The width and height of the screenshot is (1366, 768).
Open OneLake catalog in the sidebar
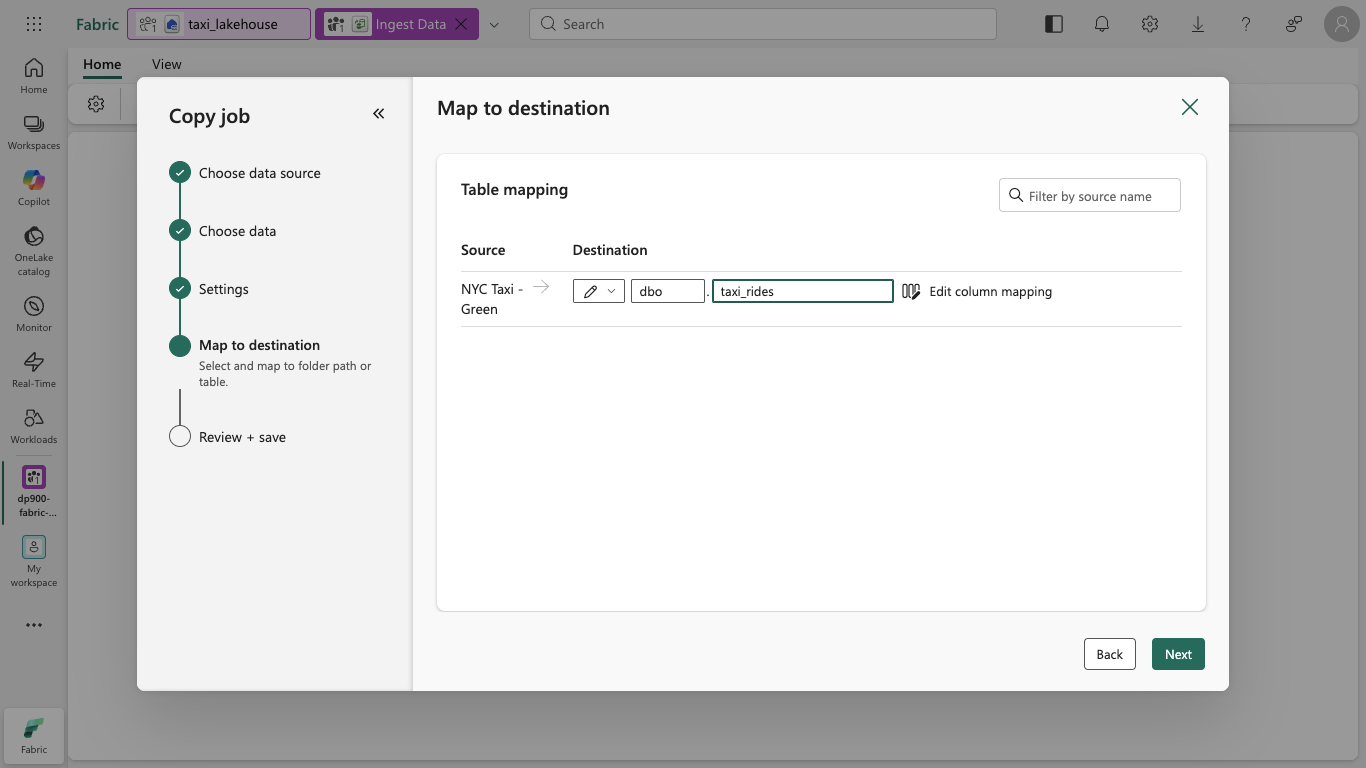tap(34, 250)
